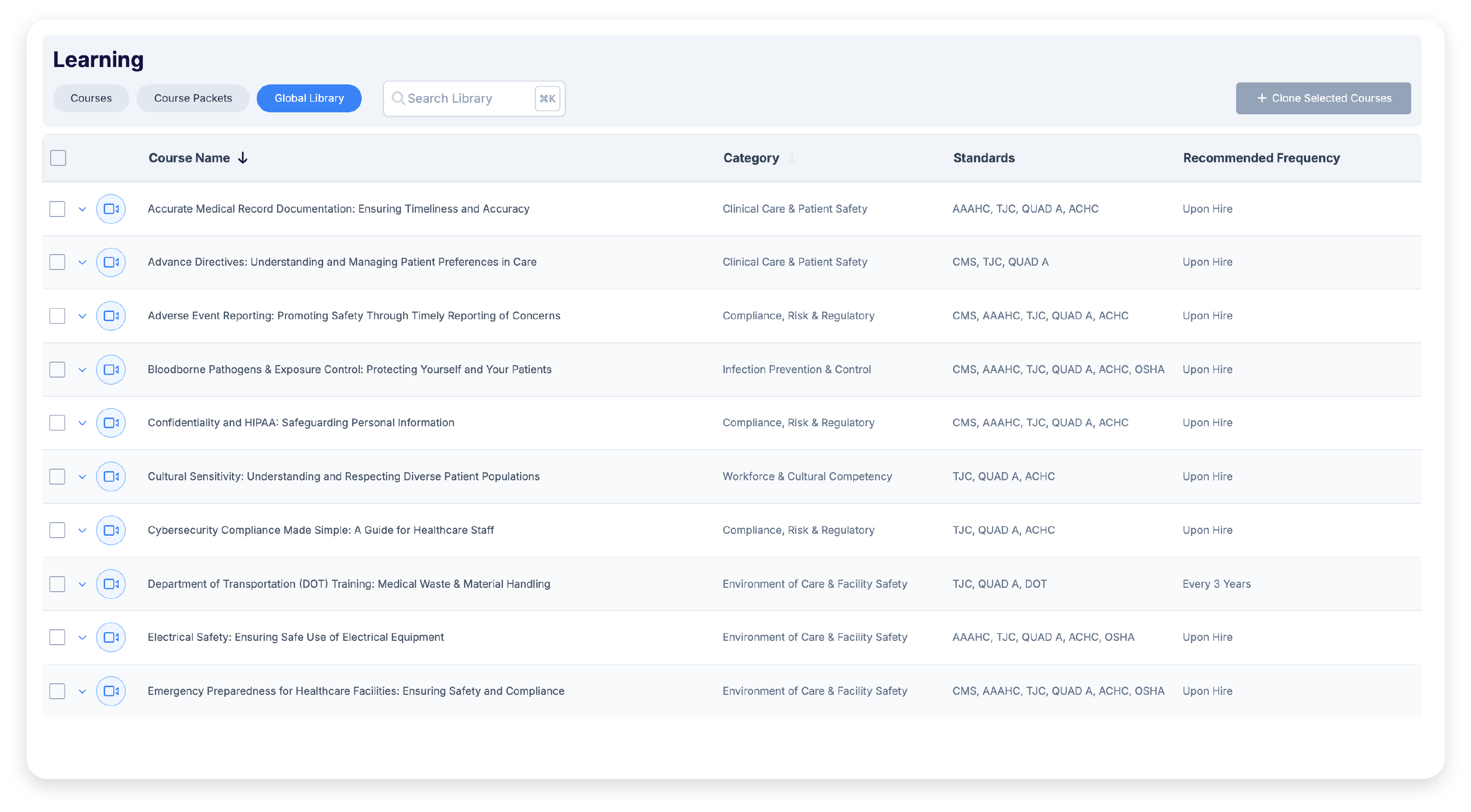Expand the Adverse Event Reporting row chevron
Image resolution: width=1471 pixels, height=812 pixels.
(x=82, y=316)
